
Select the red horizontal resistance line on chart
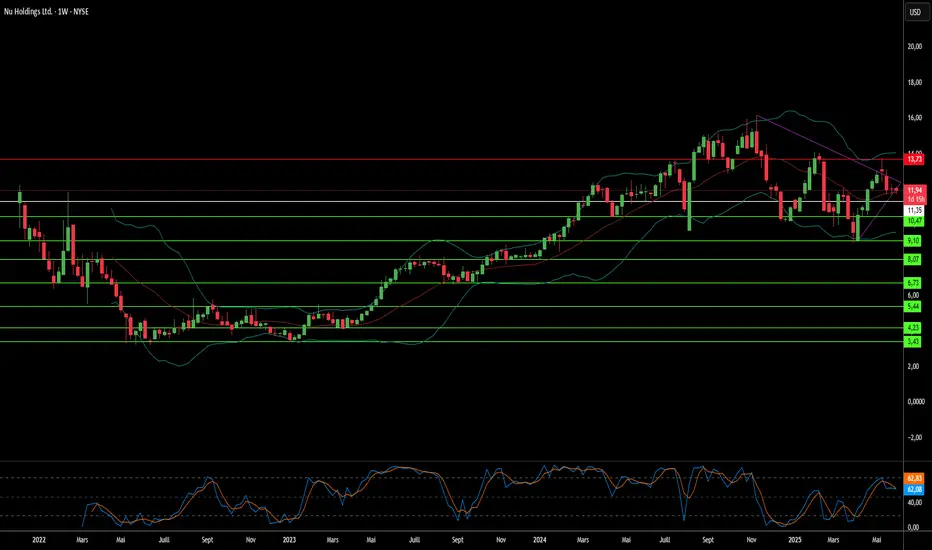[x=452, y=159]
